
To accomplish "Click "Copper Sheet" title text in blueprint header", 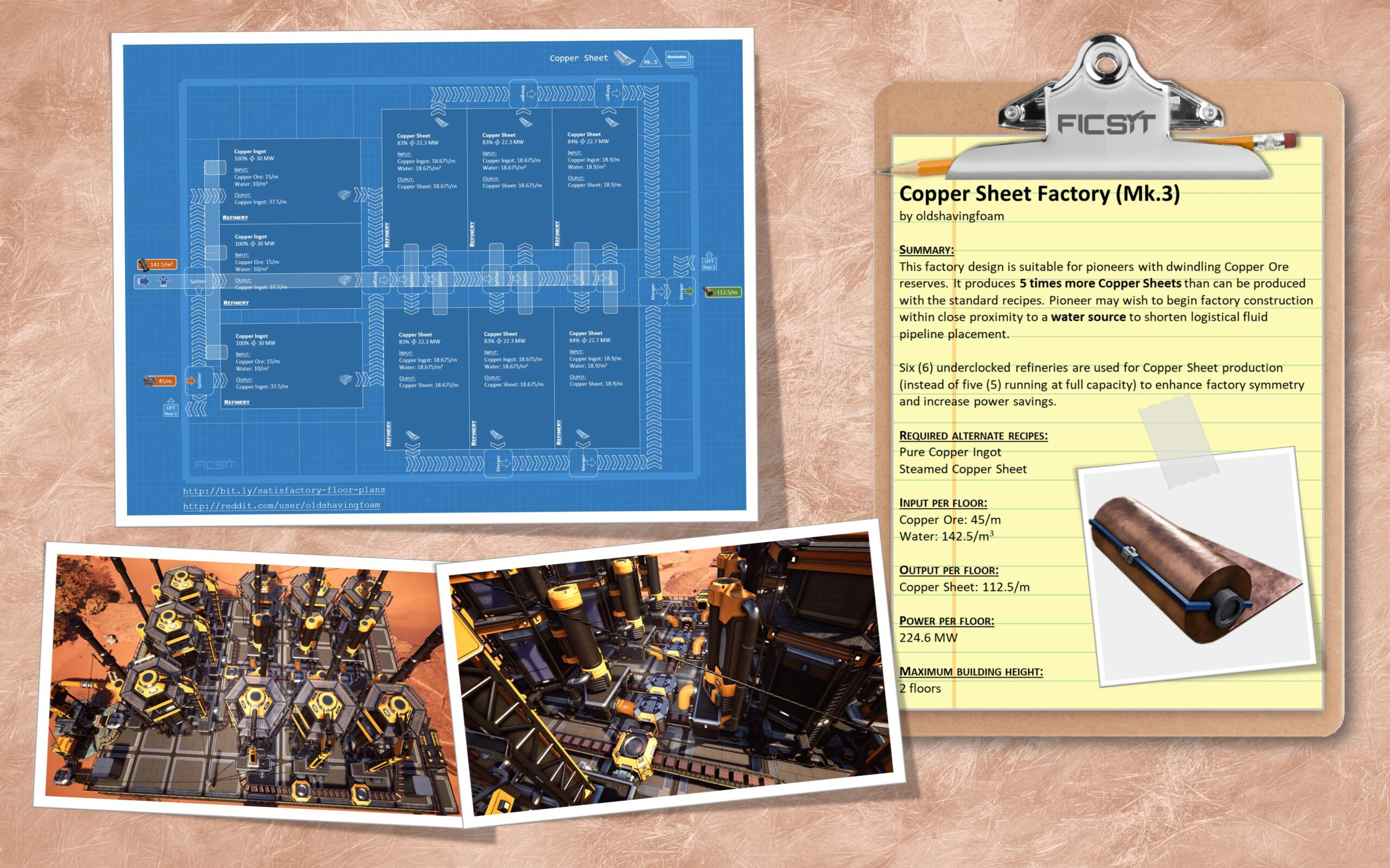I will (x=578, y=58).
